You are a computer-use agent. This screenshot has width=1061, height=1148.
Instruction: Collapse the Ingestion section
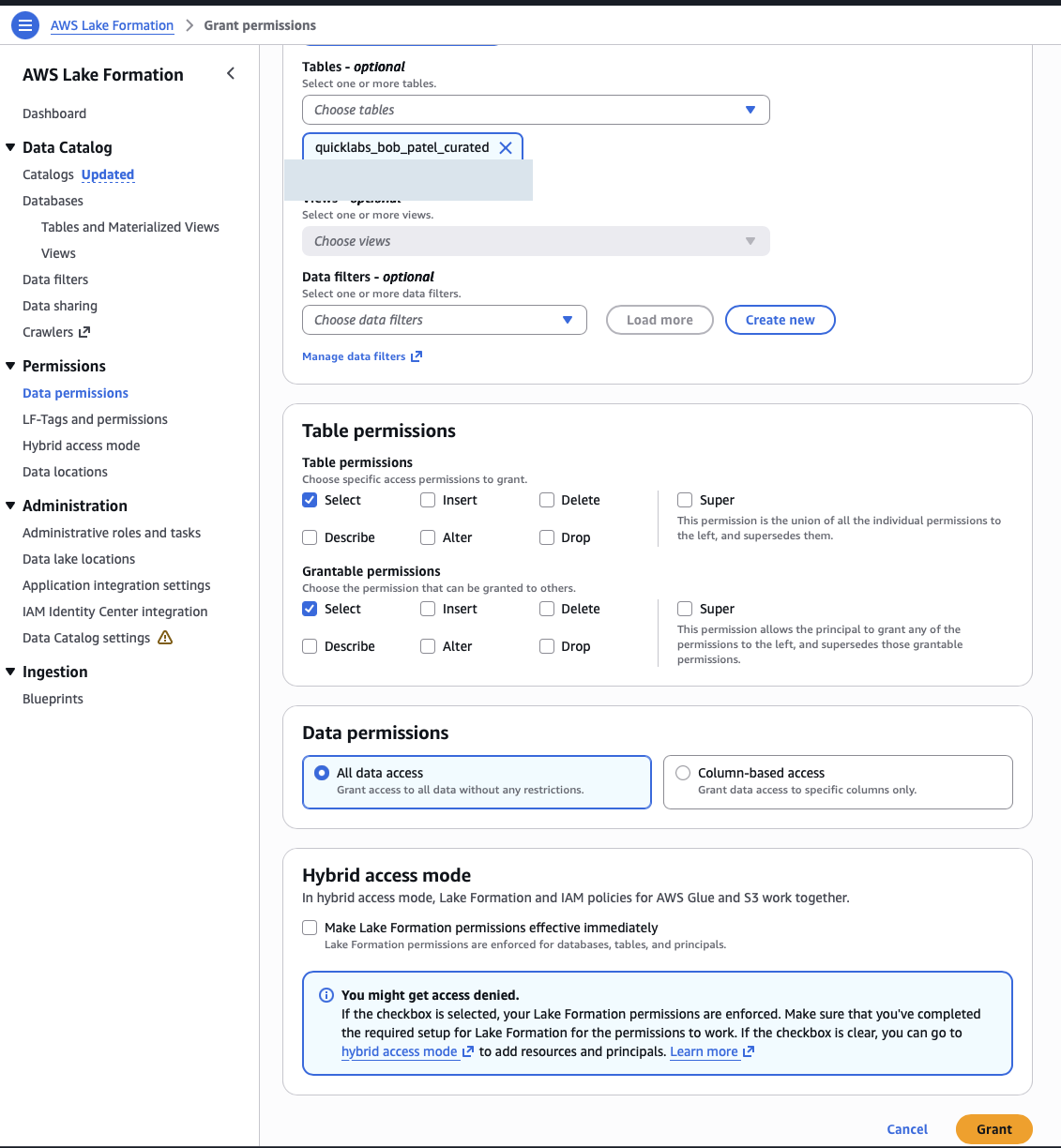(11, 672)
